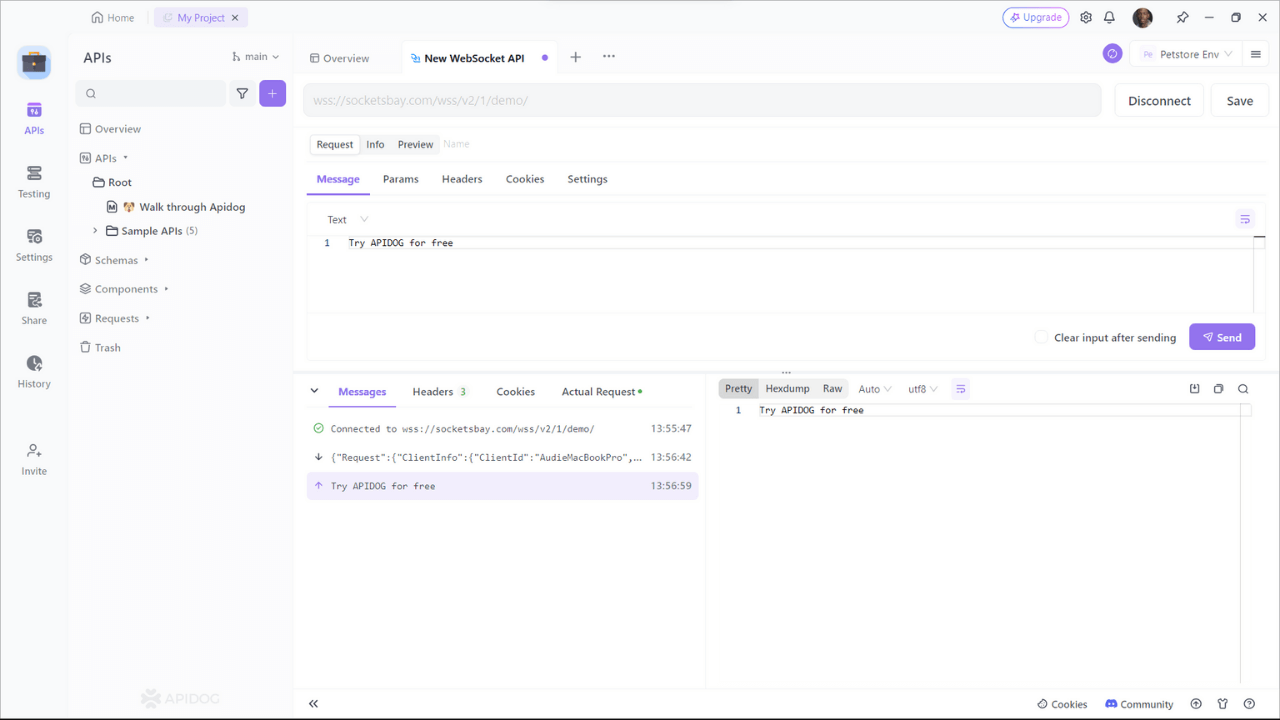Switch to the request Cookies tab
This screenshot has height=720, width=1280.
(525, 179)
